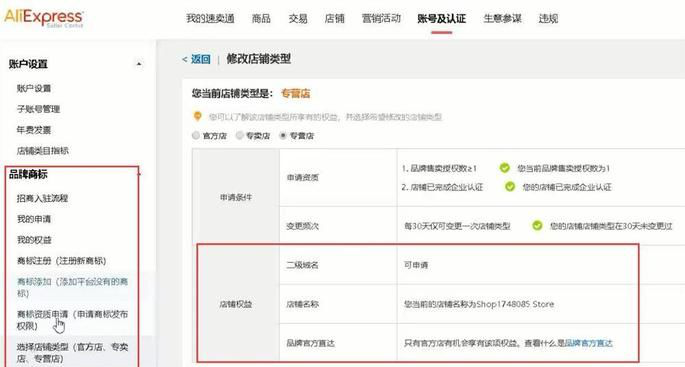Click the 品牌官方直达 row label cell
This screenshot has width=685, height=367.
tap(338, 343)
